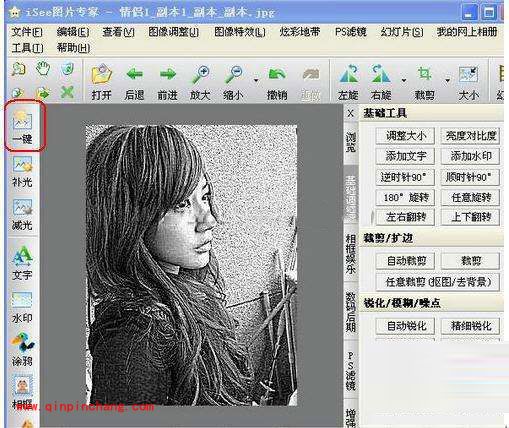Open dropdown arrow next to 右旋
Viewport: 509px width, 428px height.
404,80
